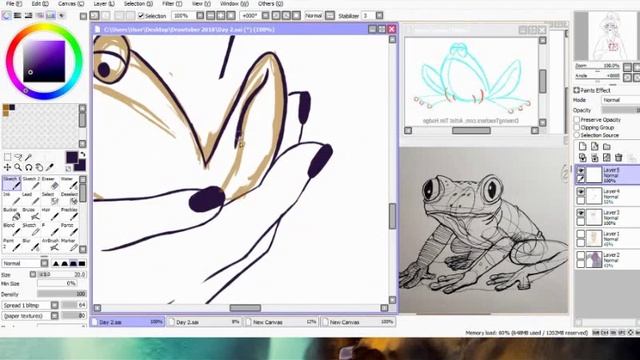Enable Clipping Group checkbox
640x360 pixels.
(577, 127)
